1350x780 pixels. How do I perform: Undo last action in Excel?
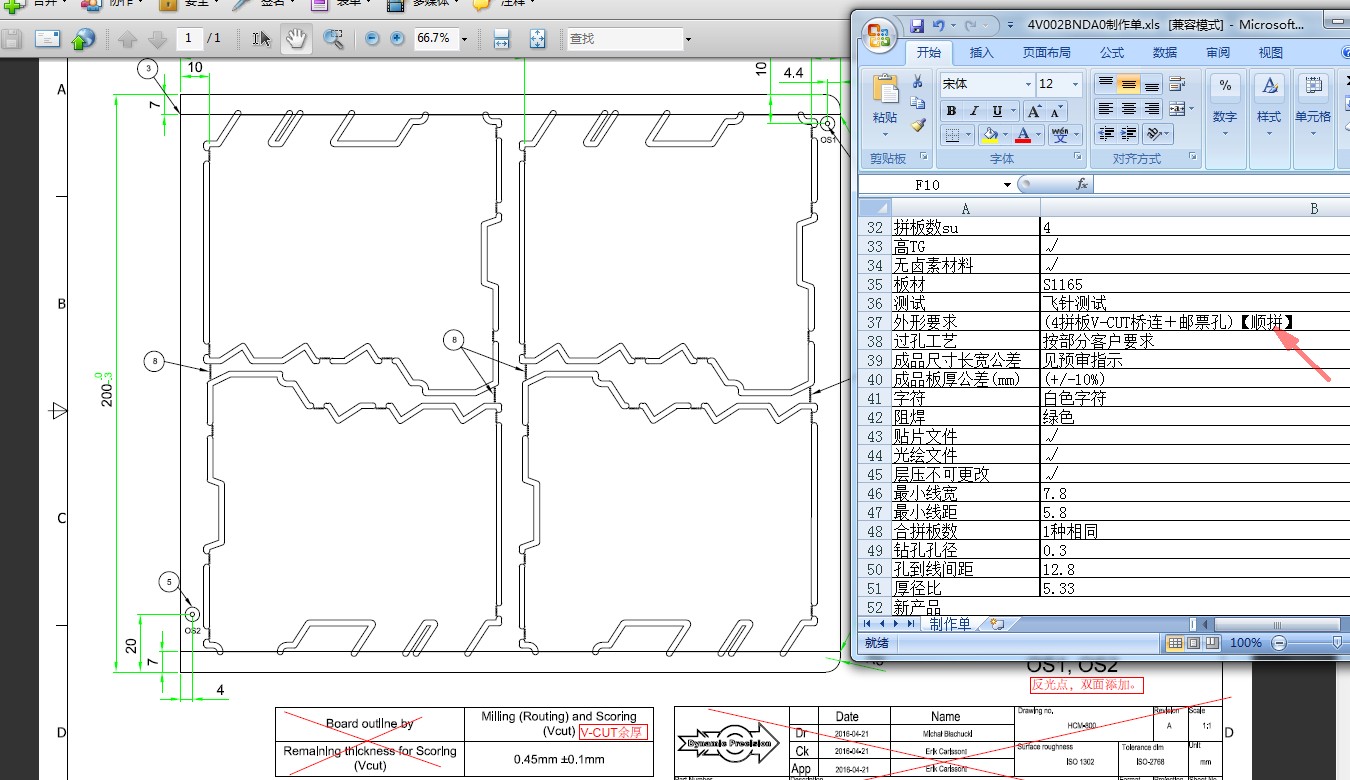tap(939, 25)
